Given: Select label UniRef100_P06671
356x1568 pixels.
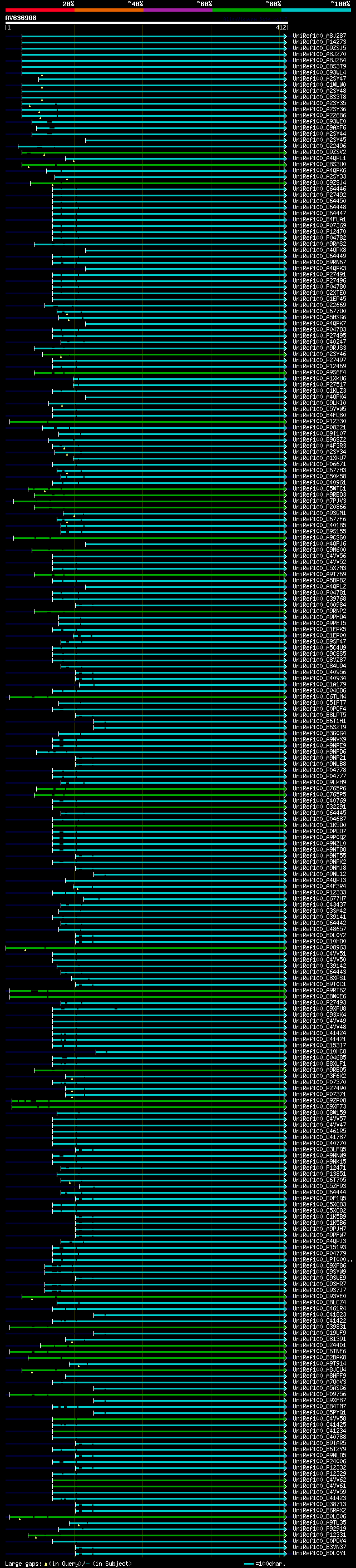Looking at the screenshot, I should pyautogui.click(x=319, y=464).
